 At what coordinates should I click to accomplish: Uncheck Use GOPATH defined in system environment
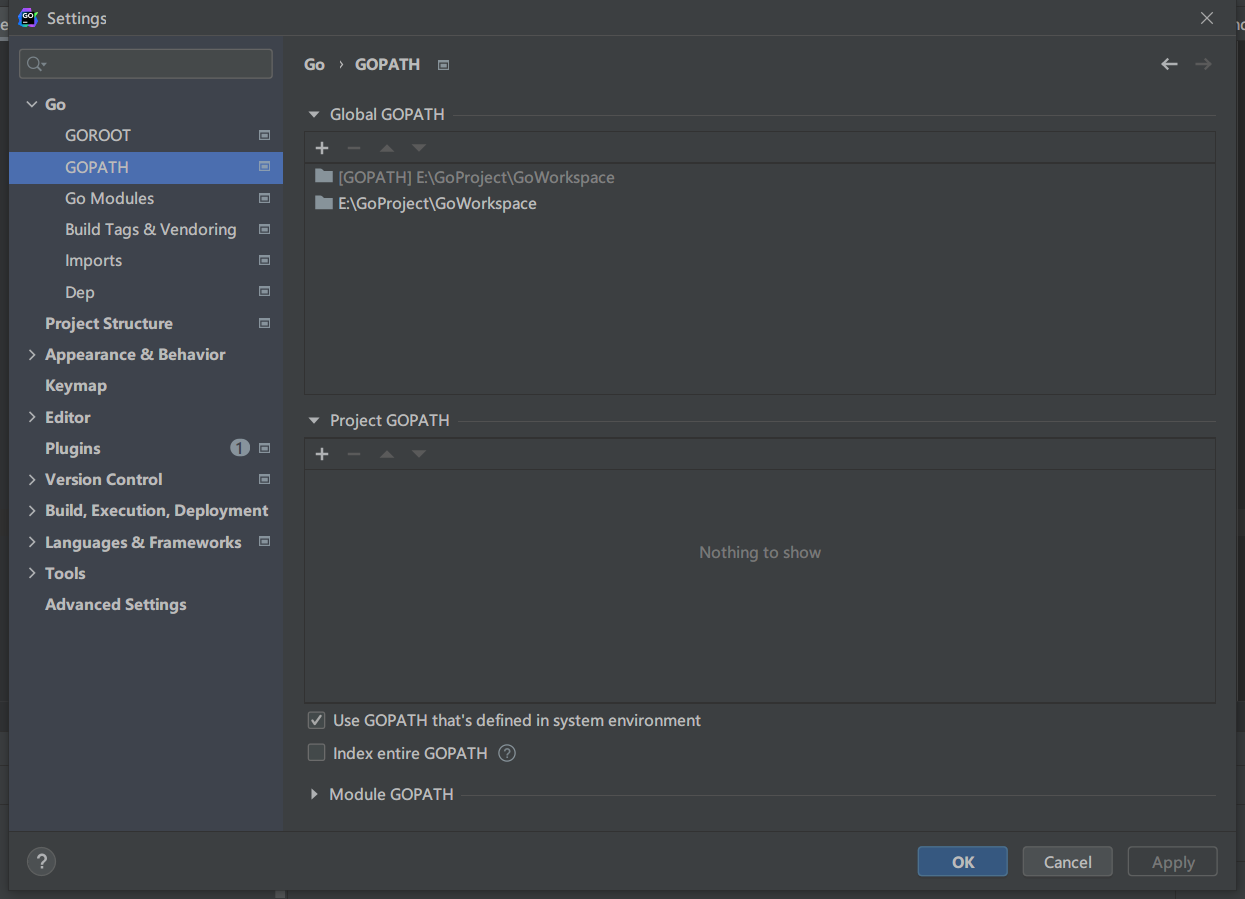coord(316,720)
